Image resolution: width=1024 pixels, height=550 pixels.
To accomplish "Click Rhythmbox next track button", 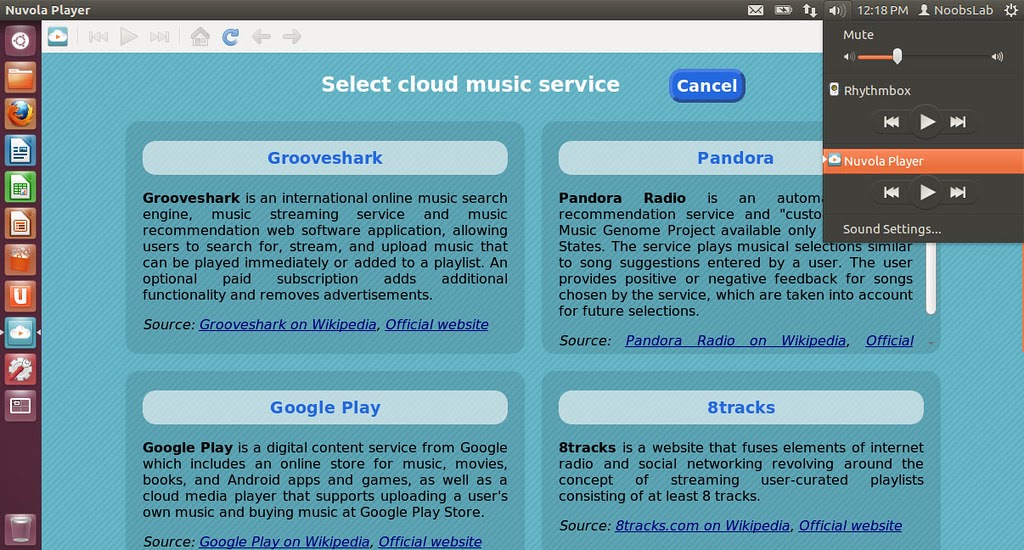I will click(958, 121).
